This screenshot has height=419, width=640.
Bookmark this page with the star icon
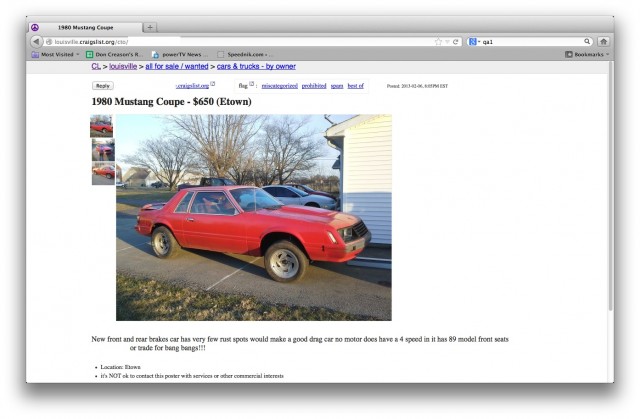(x=438, y=42)
